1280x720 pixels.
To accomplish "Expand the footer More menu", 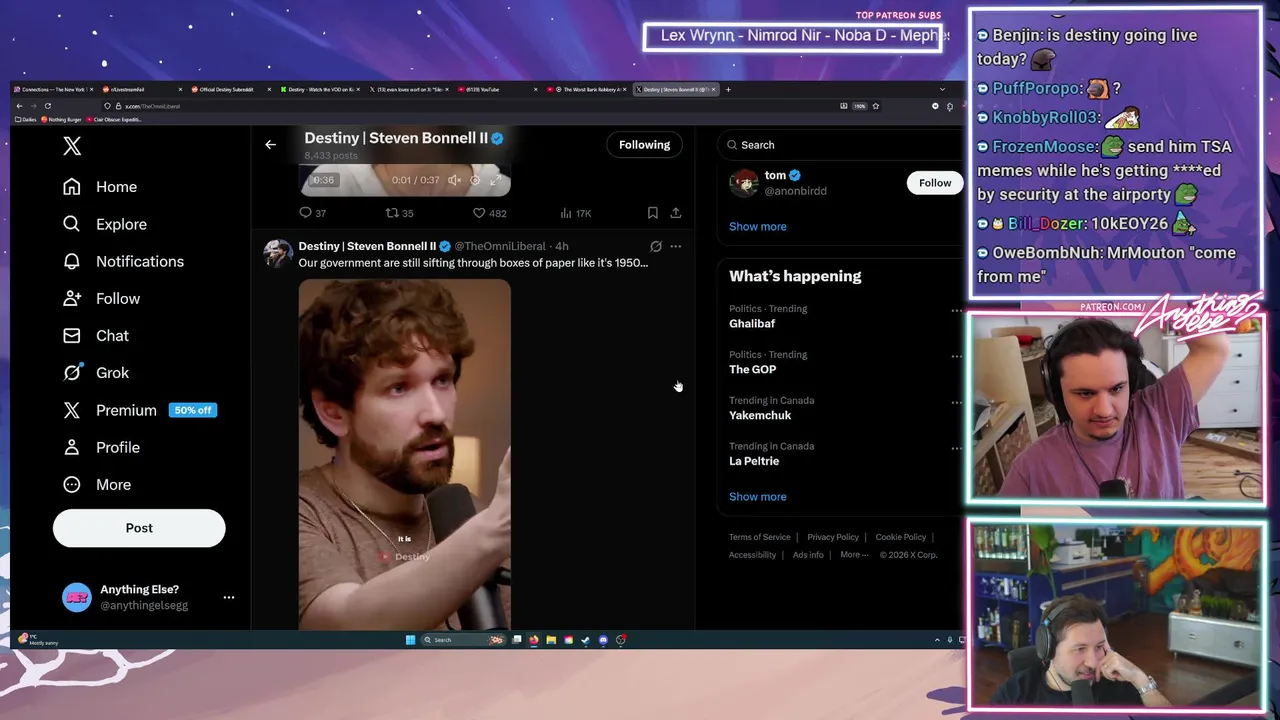I will point(854,555).
